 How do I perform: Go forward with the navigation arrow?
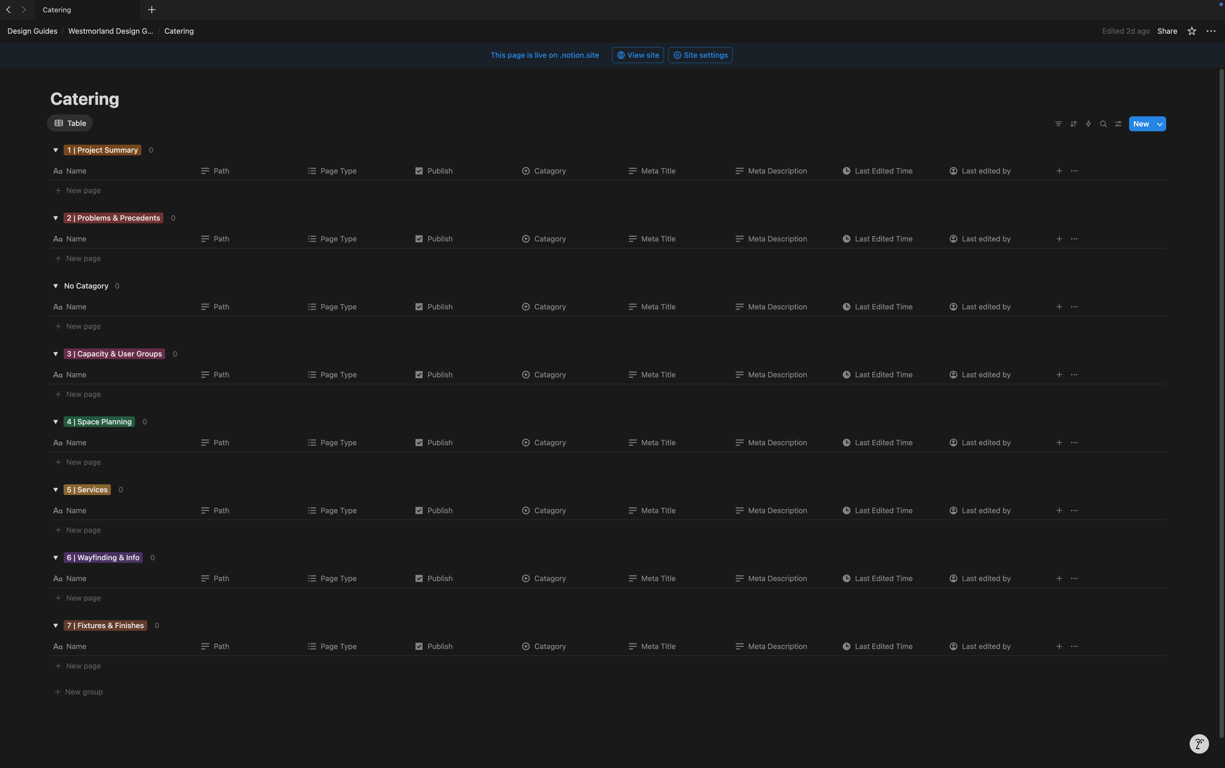[x=24, y=10]
